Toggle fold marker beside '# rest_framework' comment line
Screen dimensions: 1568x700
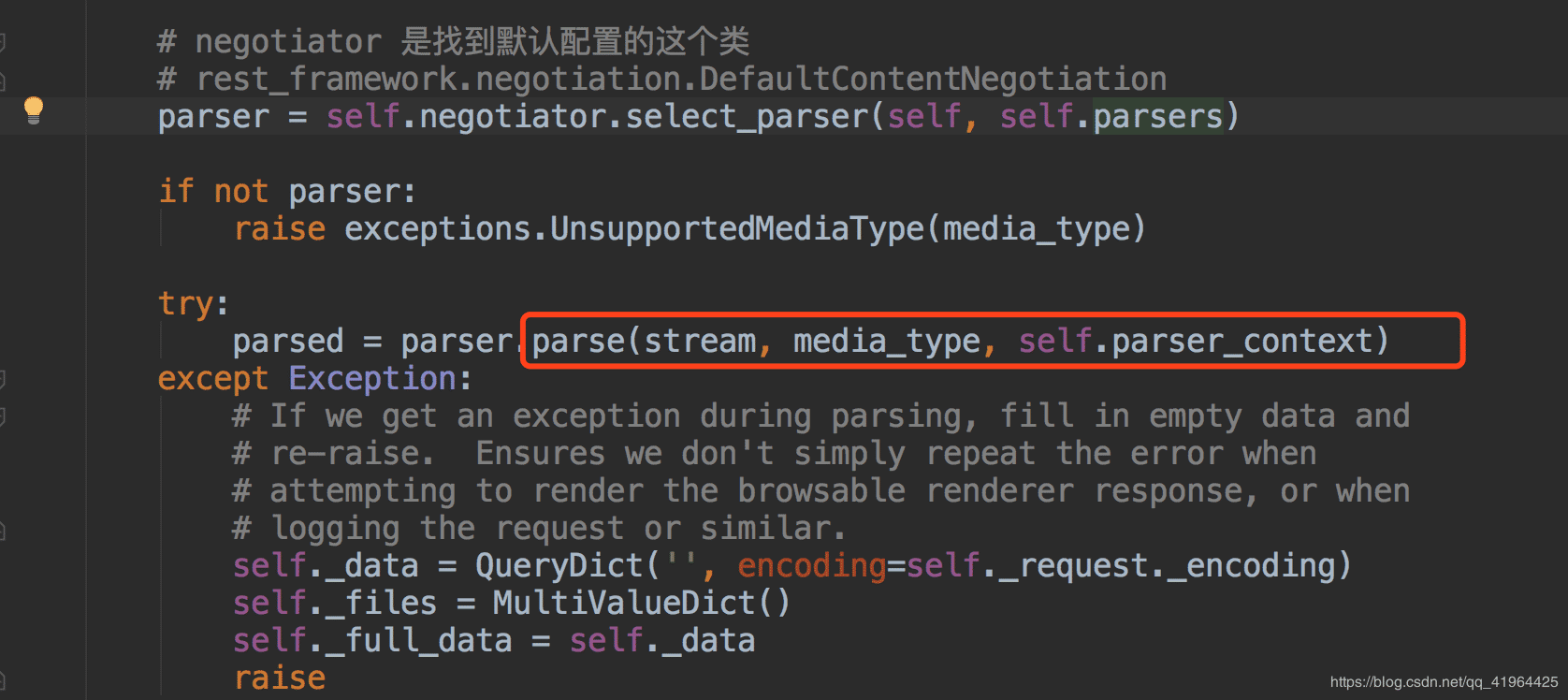click(3, 81)
